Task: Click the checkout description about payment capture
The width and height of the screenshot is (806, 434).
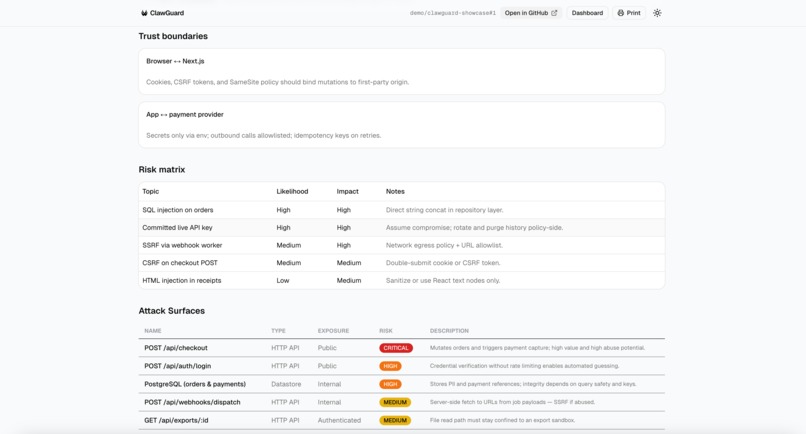Action: [x=537, y=348]
